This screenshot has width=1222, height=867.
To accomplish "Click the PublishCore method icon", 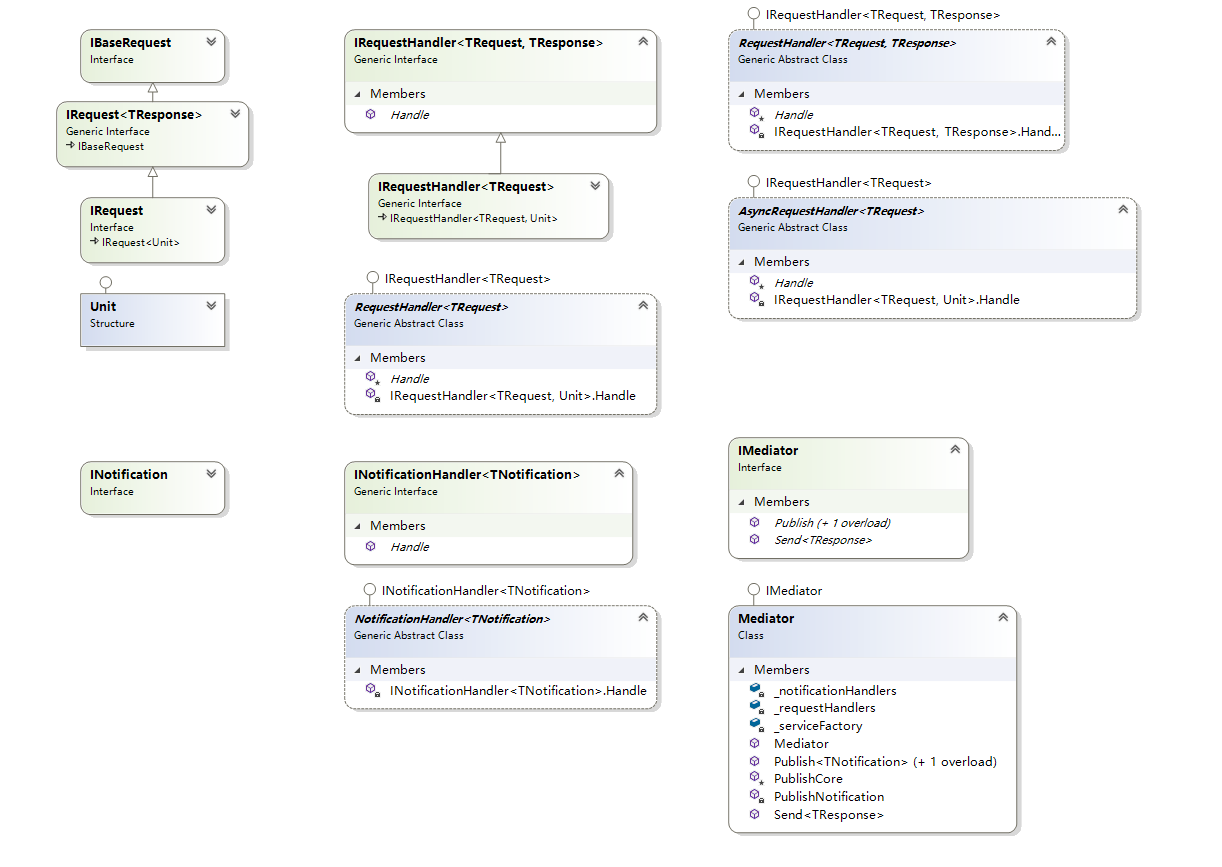I will coord(756,778).
